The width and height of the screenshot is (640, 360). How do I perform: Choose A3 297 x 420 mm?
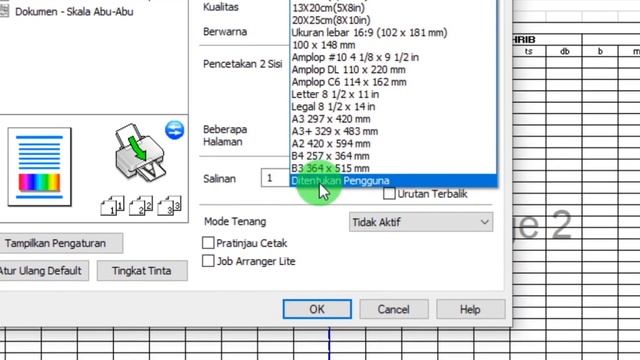(x=393, y=119)
